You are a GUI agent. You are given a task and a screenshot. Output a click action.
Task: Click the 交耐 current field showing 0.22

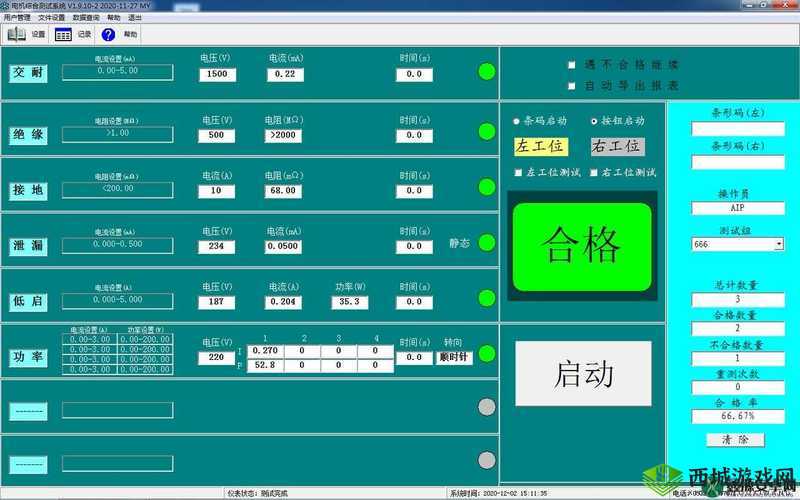point(285,74)
